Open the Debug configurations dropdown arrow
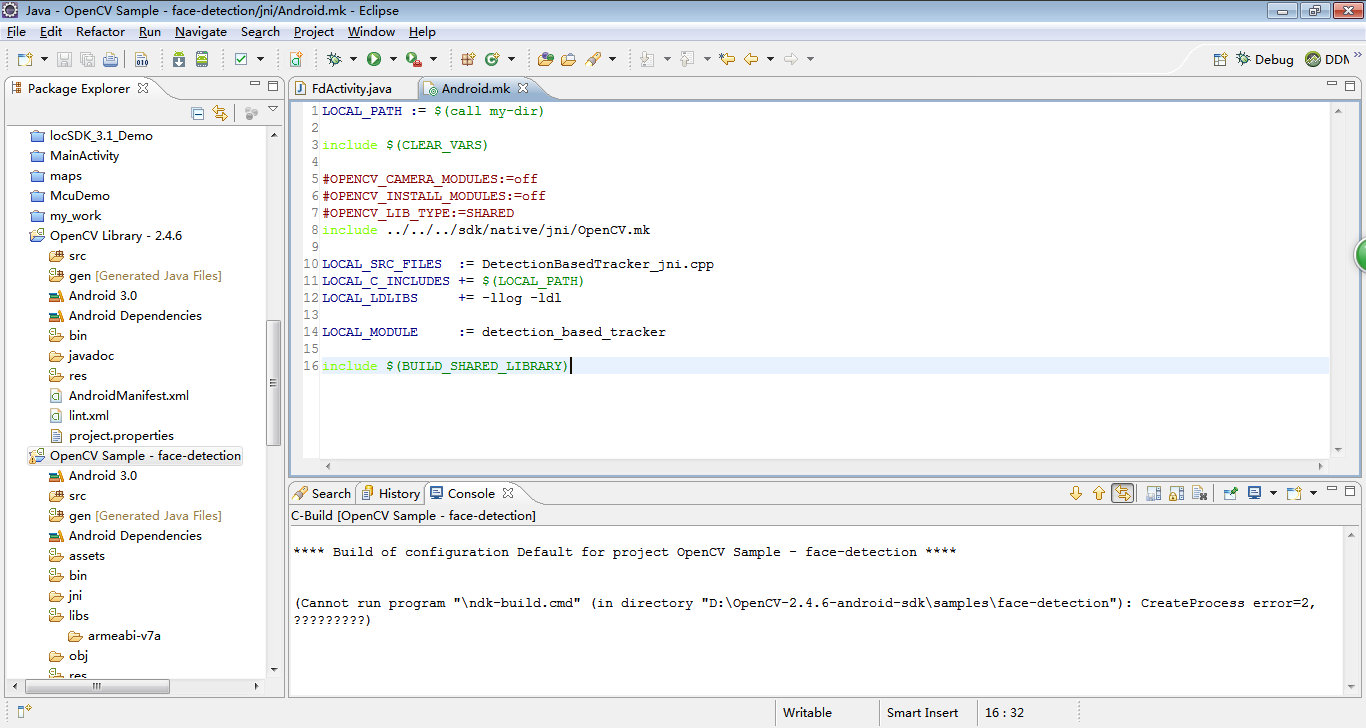The width and height of the screenshot is (1366, 728). (x=353, y=59)
